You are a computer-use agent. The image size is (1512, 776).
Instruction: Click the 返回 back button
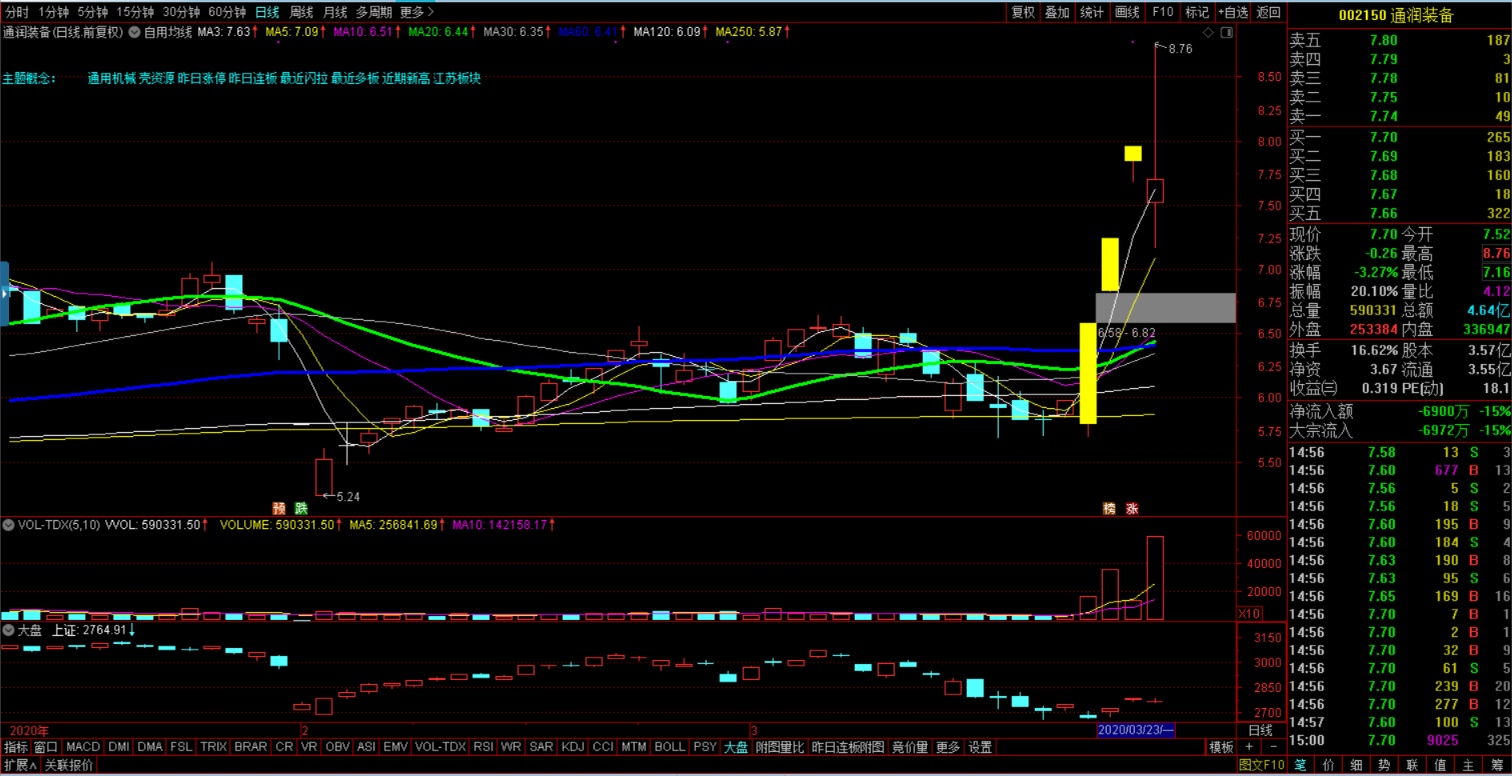[x=1268, y=12]
